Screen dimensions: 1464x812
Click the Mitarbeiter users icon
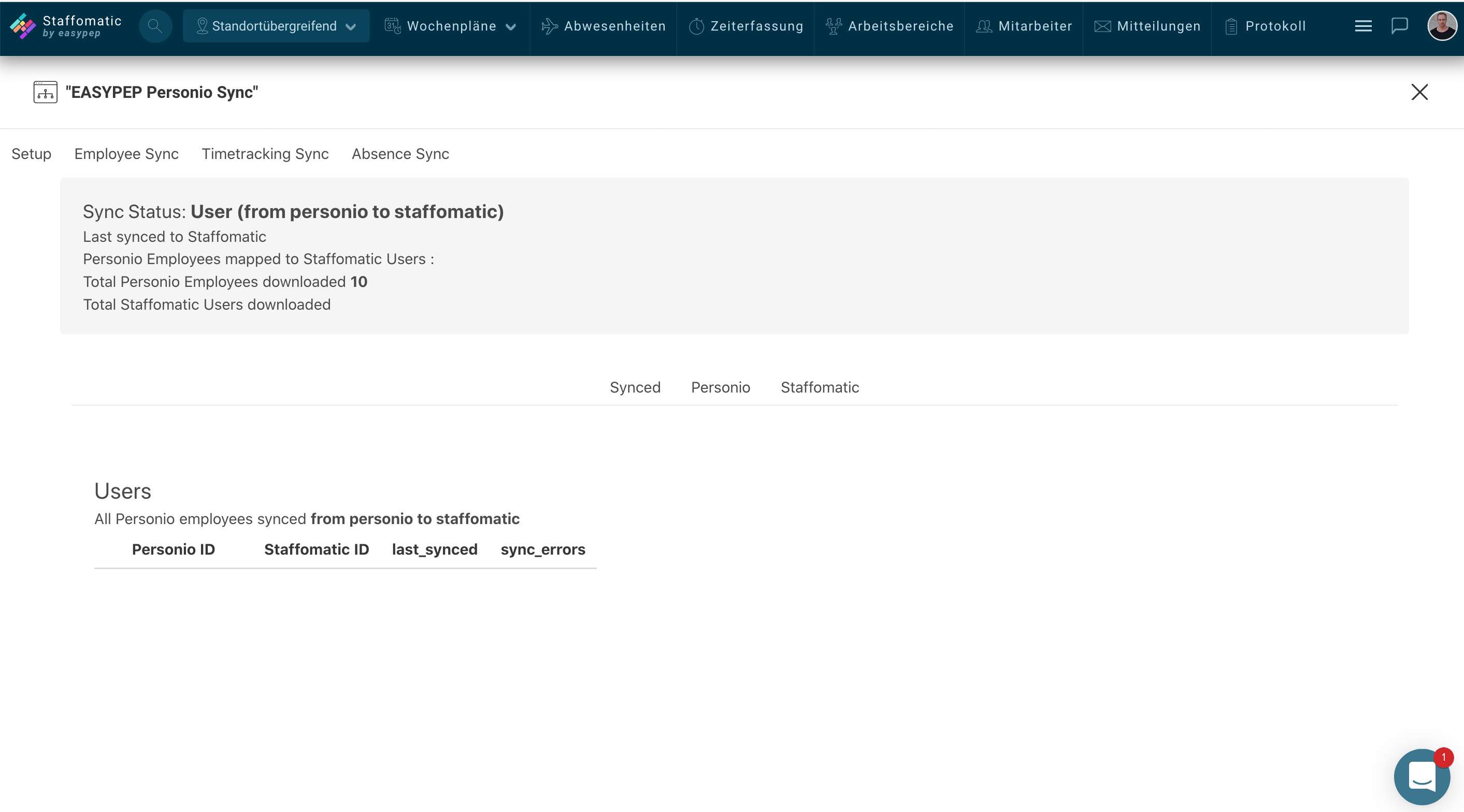(984, 26)
